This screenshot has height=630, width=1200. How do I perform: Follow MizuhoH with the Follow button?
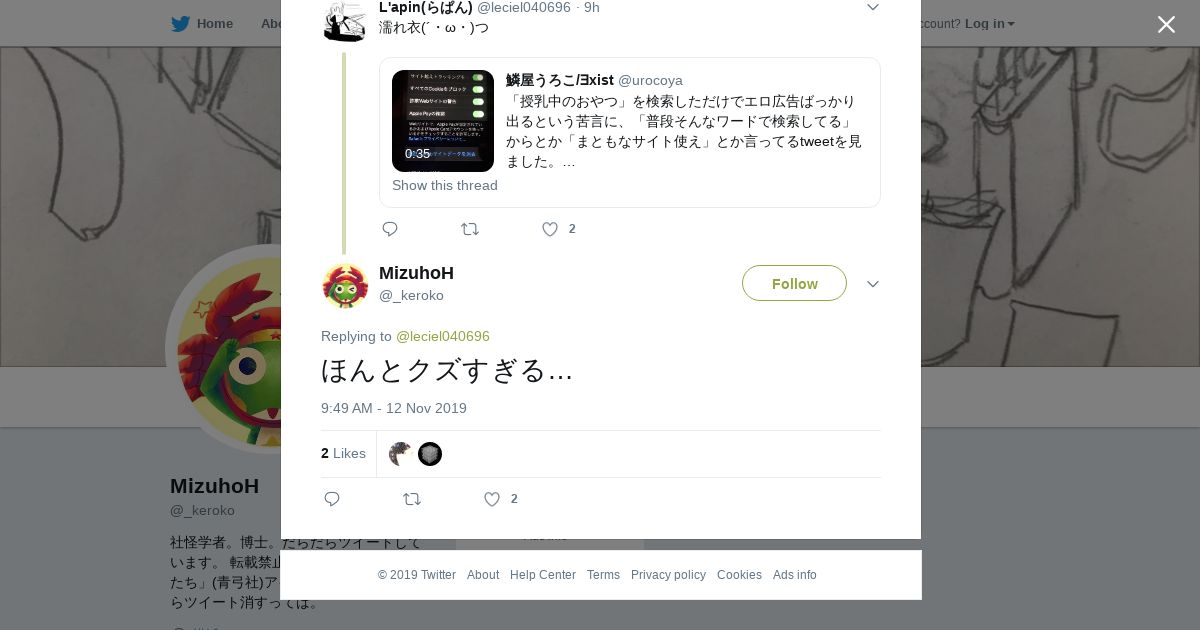794,283
